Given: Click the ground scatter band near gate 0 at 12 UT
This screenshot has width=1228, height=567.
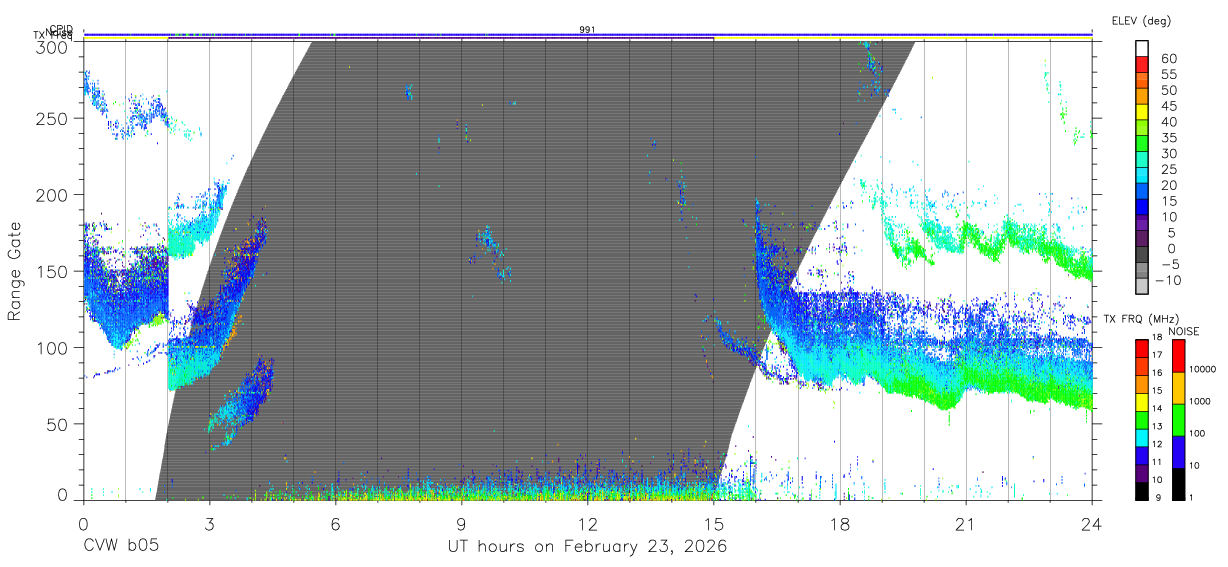Looking at the screenshot, I should click(x=587, y=491).
